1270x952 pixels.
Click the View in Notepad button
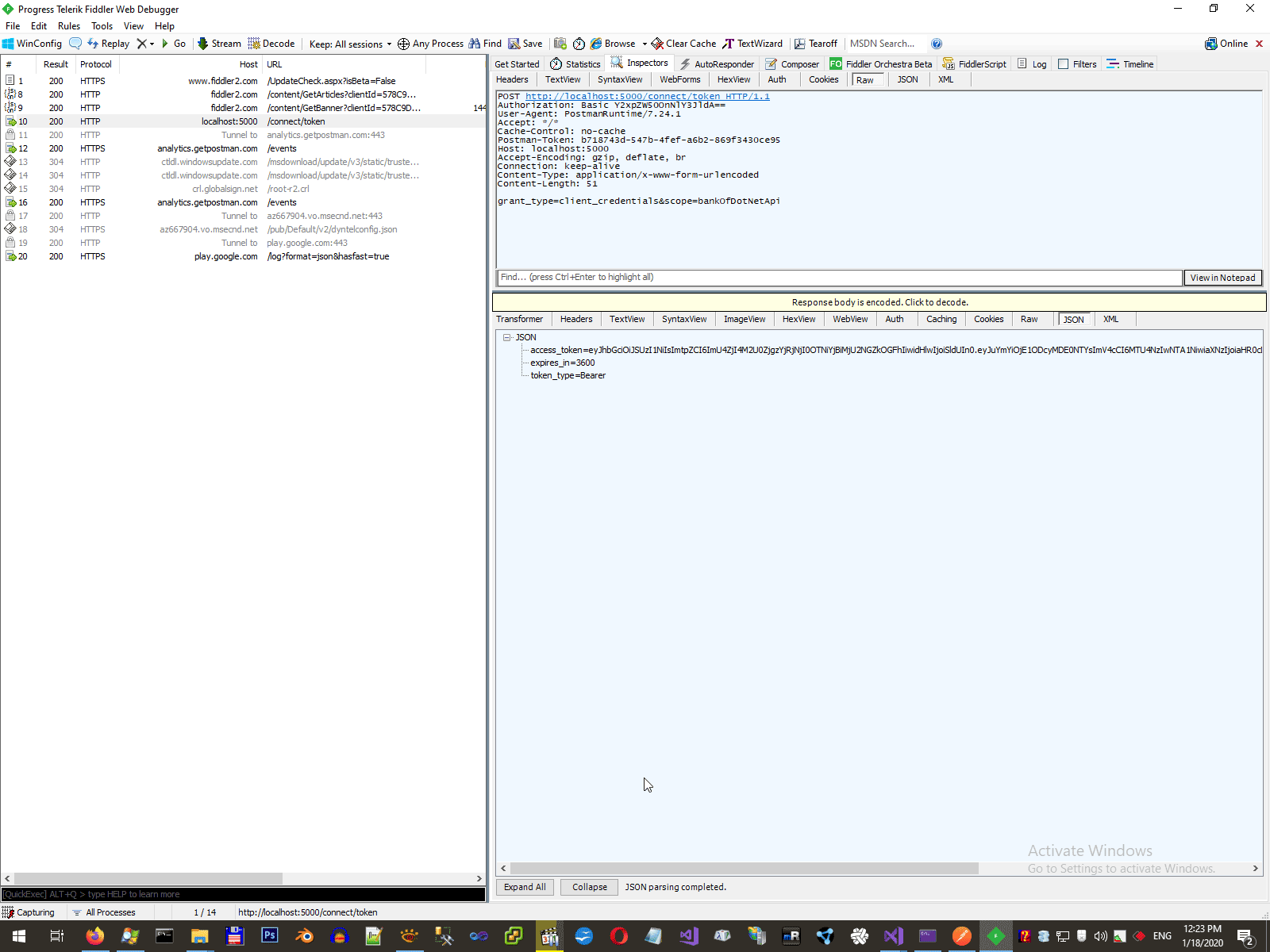tap(1222, 278)
